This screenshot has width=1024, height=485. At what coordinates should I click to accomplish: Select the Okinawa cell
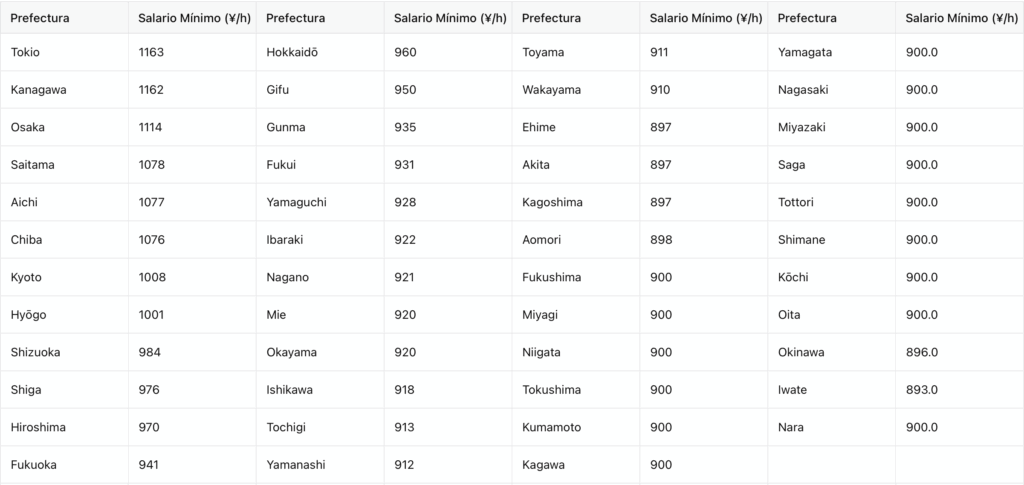pyautogui.click(x=801, y=352)
